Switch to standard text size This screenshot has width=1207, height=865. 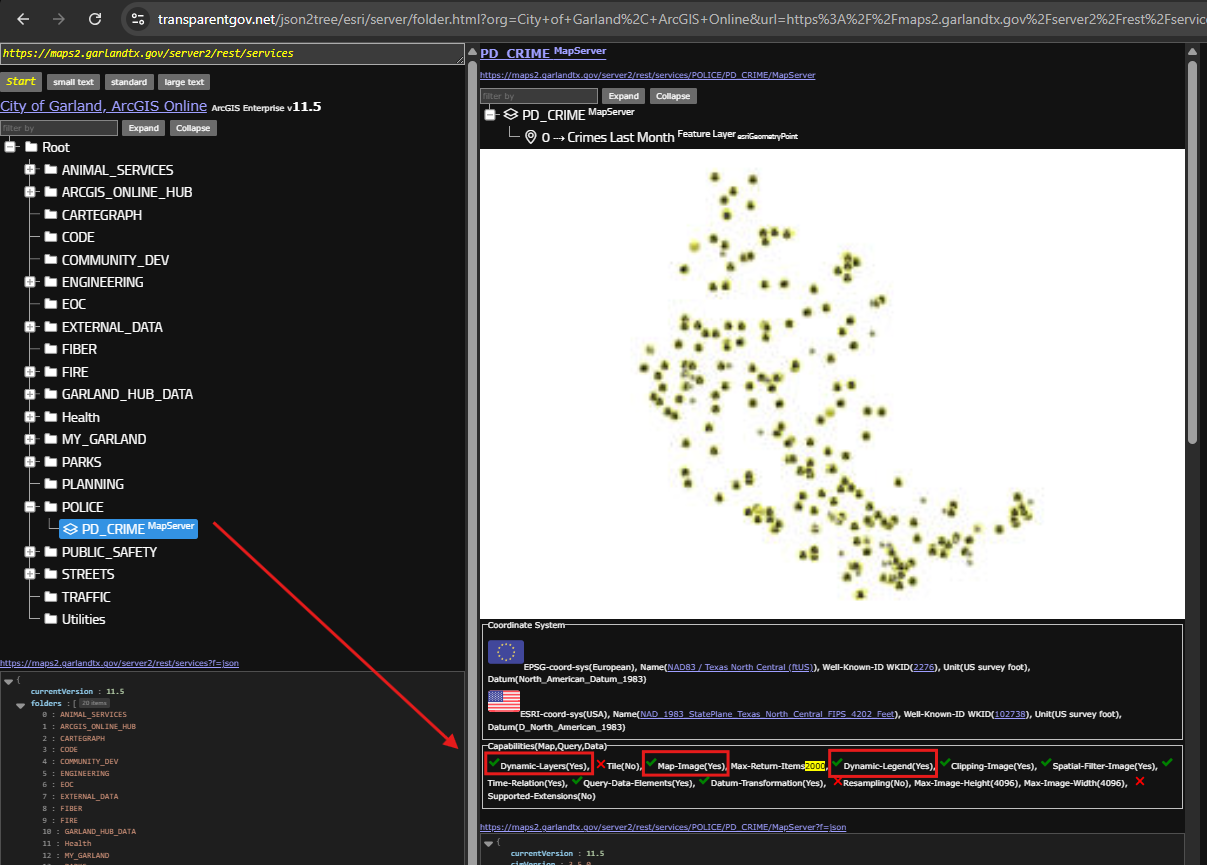tap(129, 83)
